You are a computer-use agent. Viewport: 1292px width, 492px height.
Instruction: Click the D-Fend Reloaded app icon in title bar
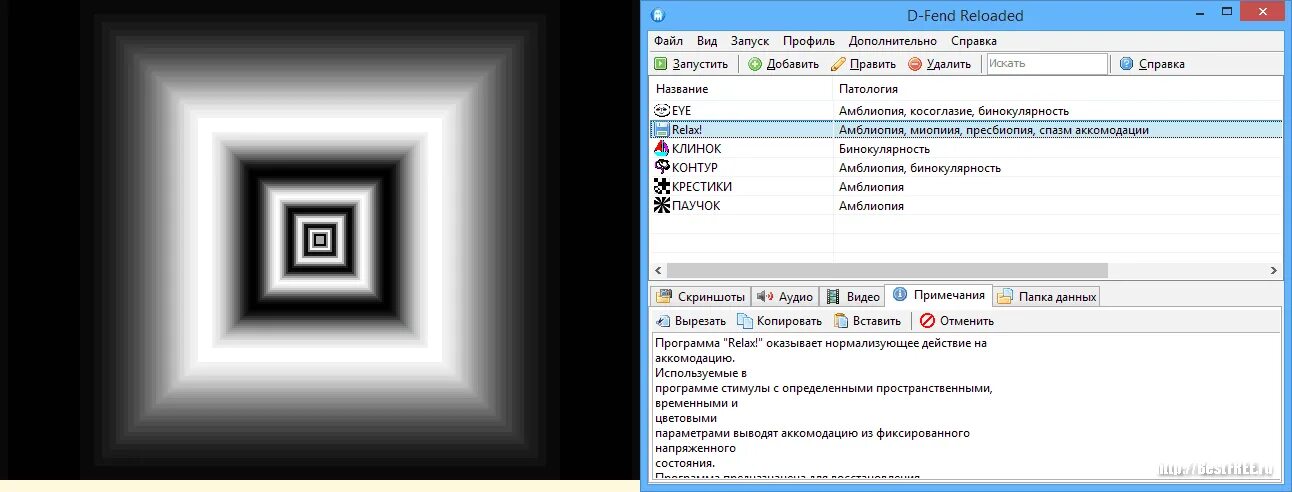click(658, 15)
